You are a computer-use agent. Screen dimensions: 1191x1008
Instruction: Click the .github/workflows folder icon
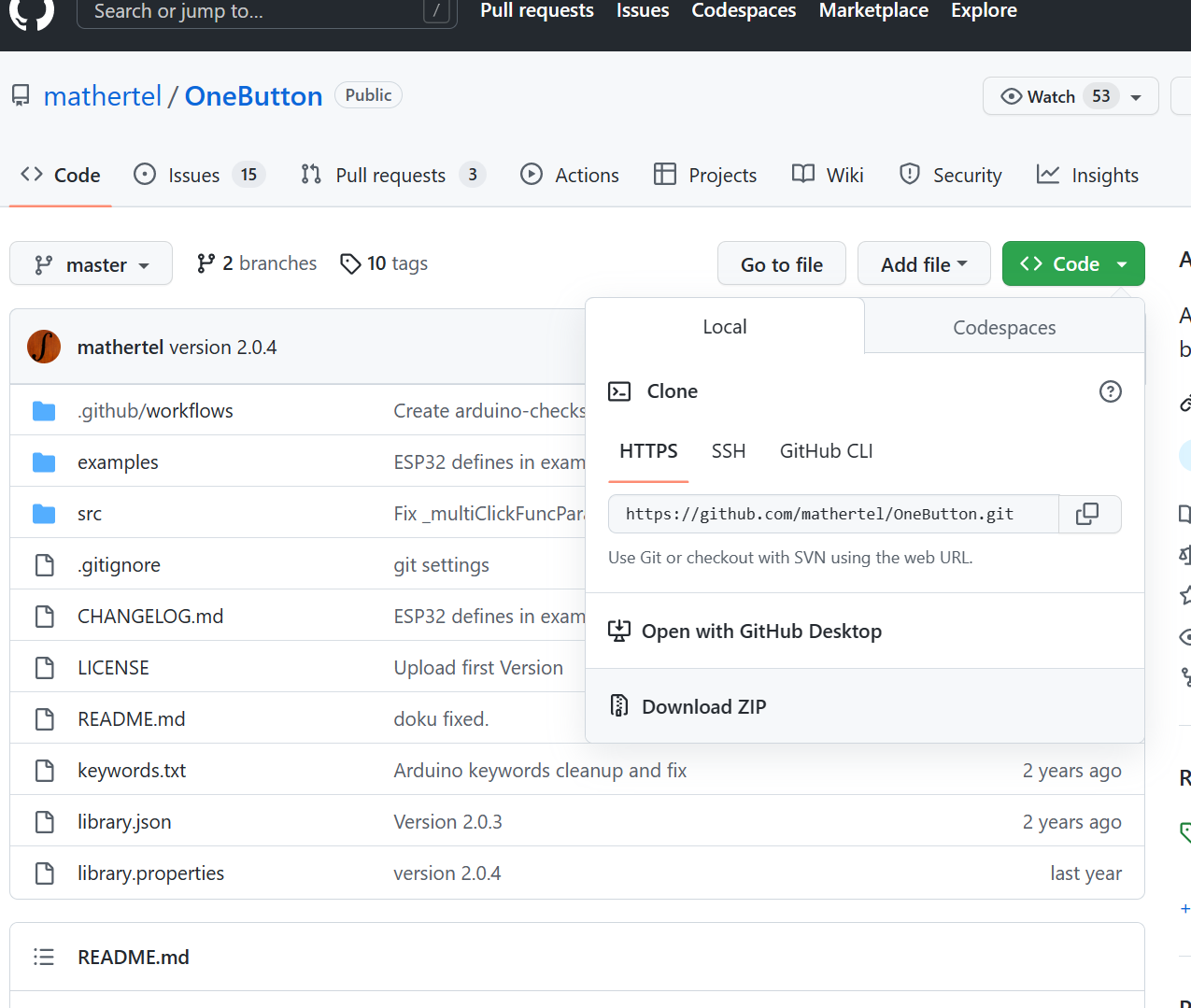click(44, 411)
